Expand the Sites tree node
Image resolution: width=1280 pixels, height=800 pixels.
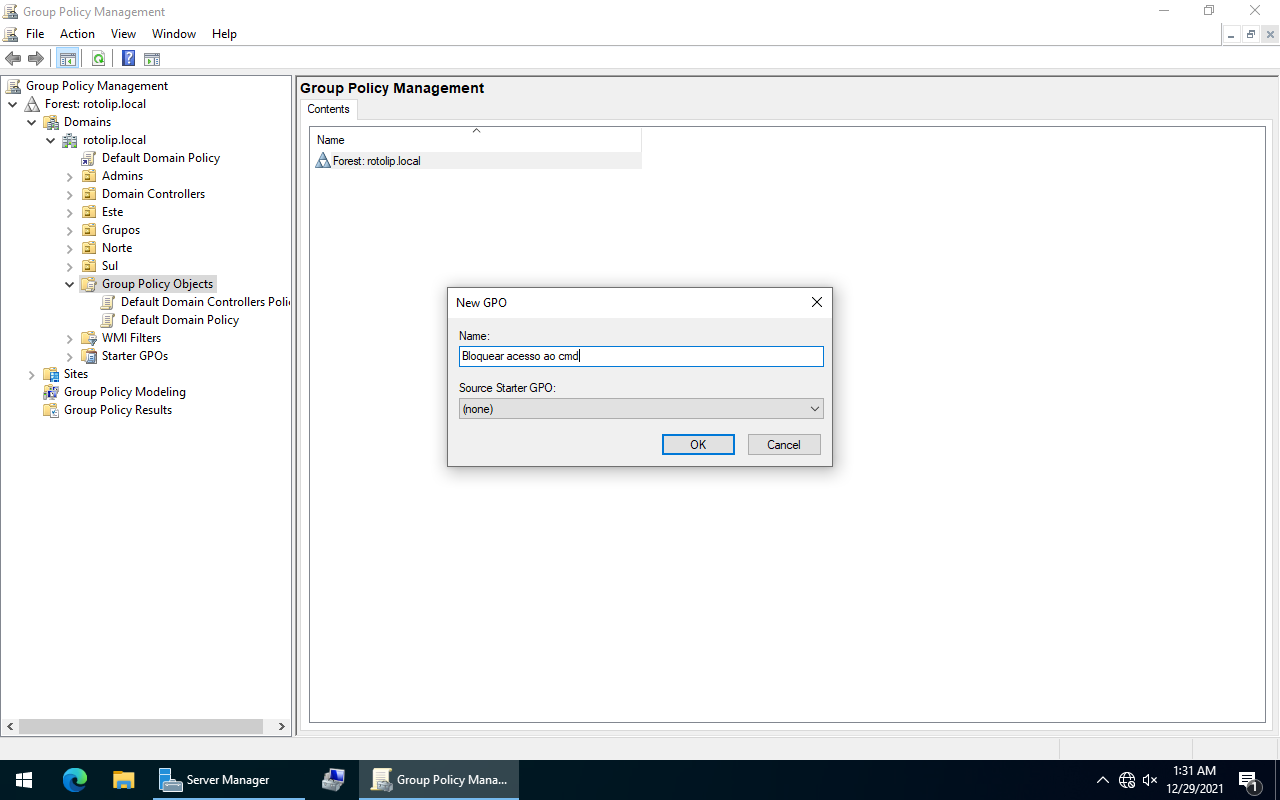click(32, 375)
